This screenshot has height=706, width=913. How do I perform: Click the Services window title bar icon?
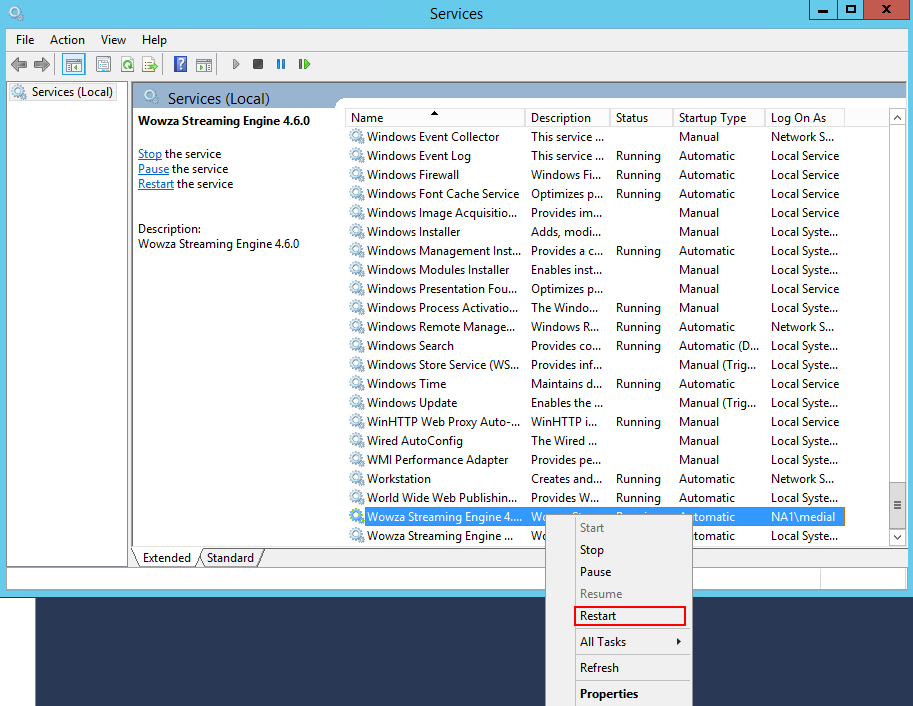pyautogui.click(x=16, y=13)
